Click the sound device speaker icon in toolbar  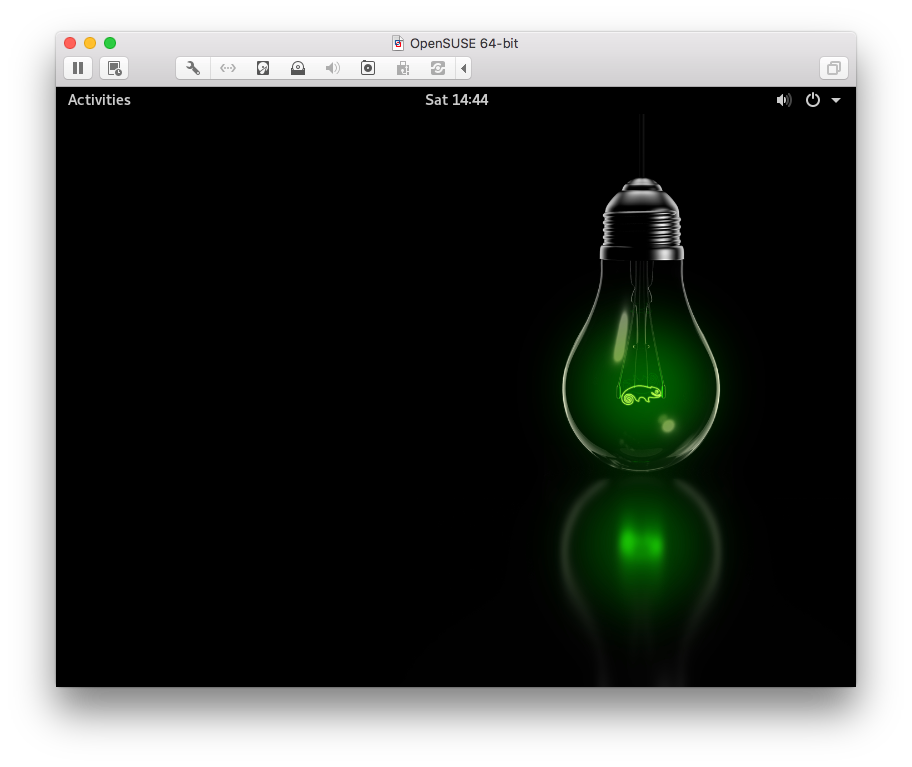pos(333,68)
